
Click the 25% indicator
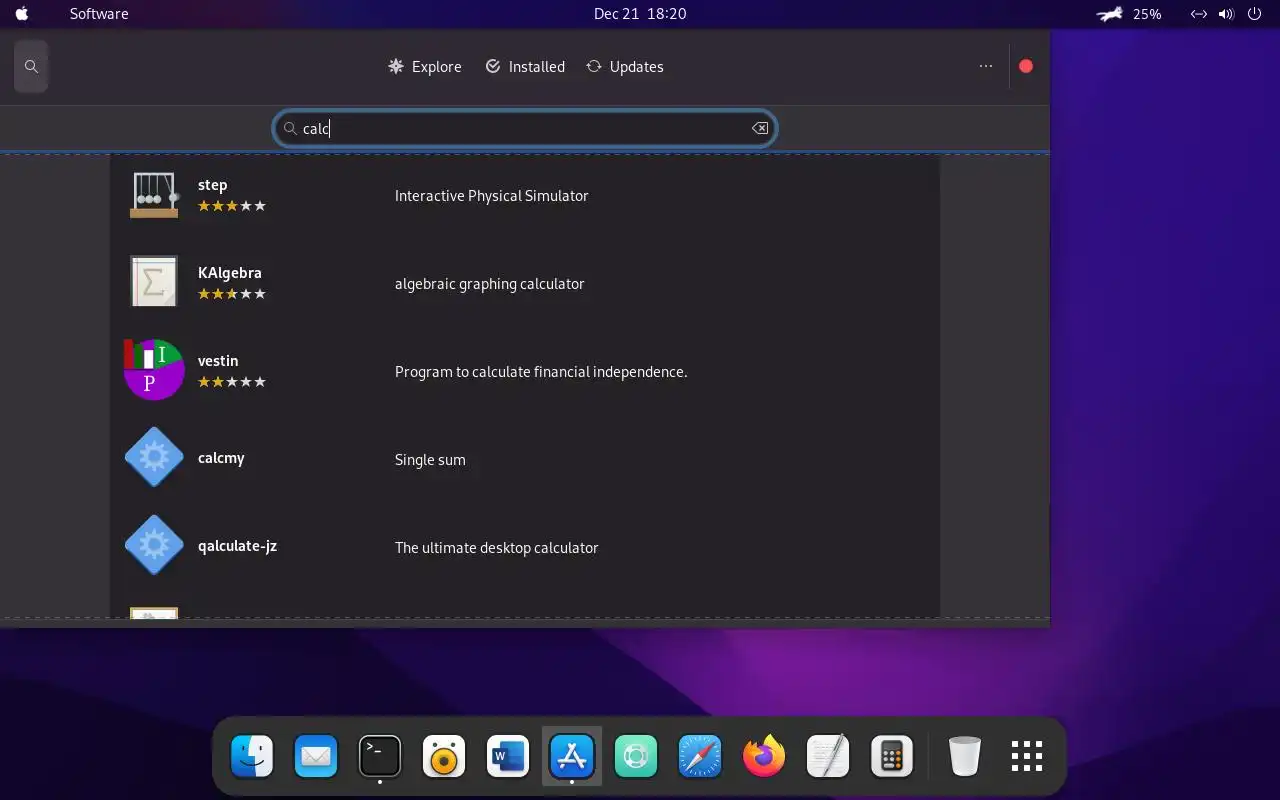1147,14
